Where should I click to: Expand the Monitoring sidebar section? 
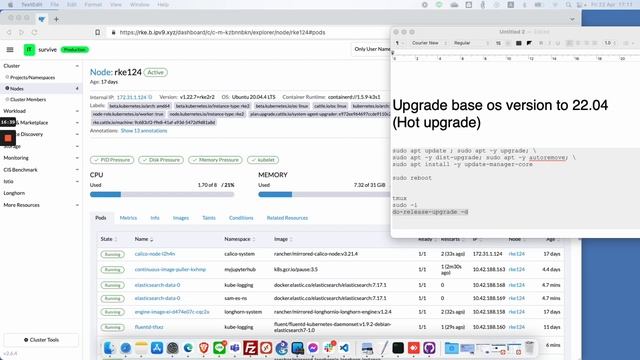point(77,158)
